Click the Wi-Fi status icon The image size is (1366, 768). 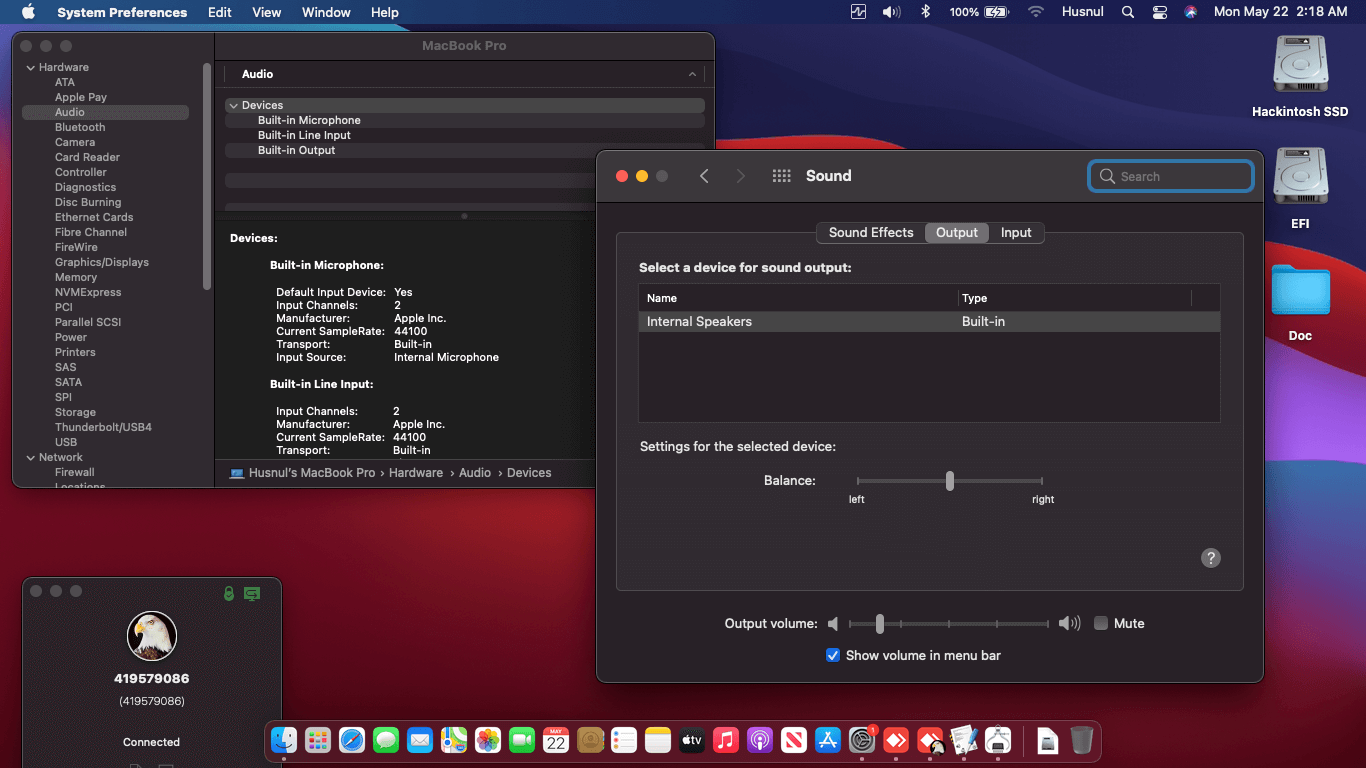[1036, 12]
